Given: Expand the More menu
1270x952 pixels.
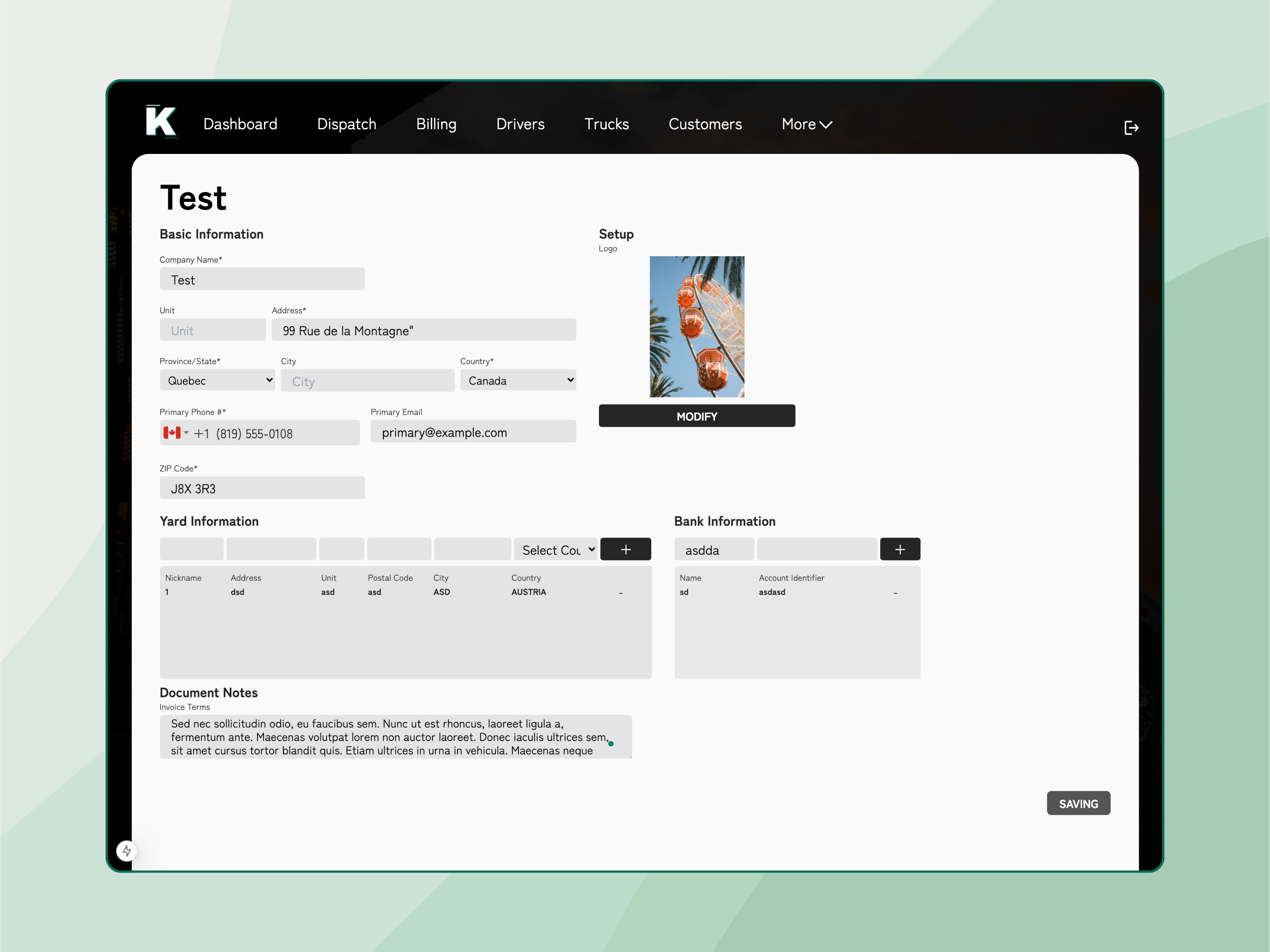Looking at the screenshot, I should (x=806, y=125).
